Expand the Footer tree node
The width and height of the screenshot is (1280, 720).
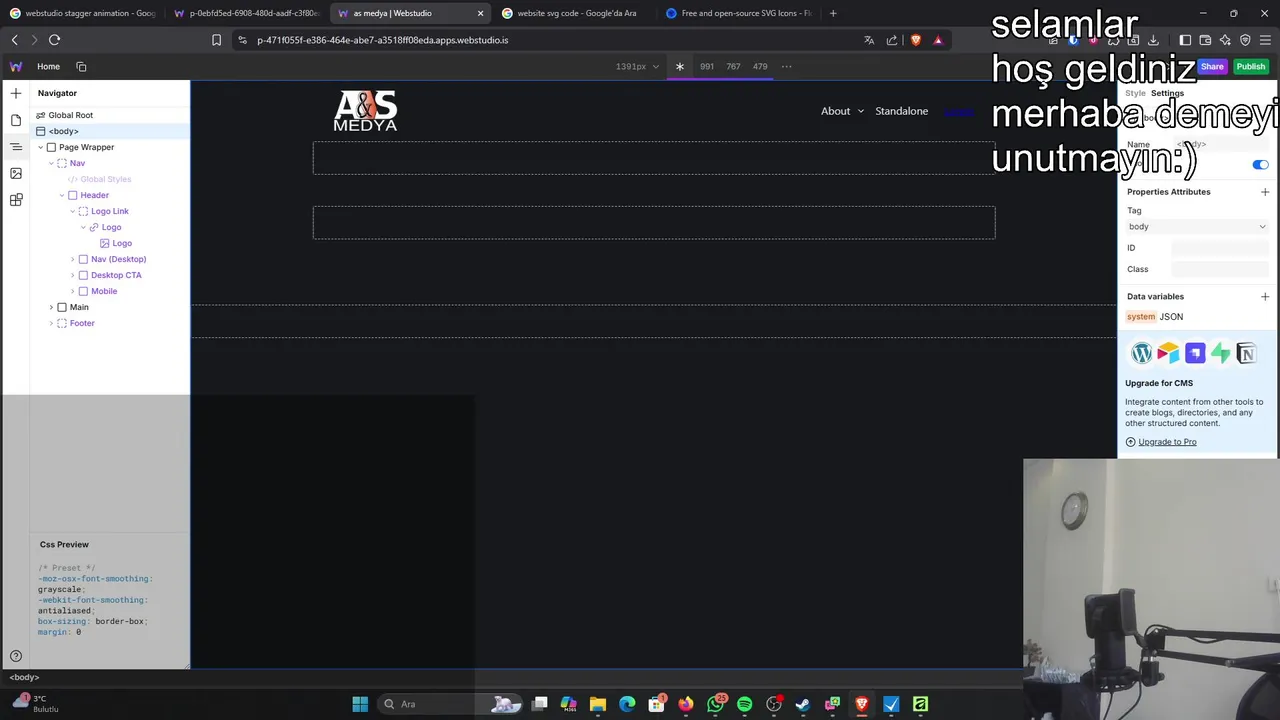coord(51,323)
